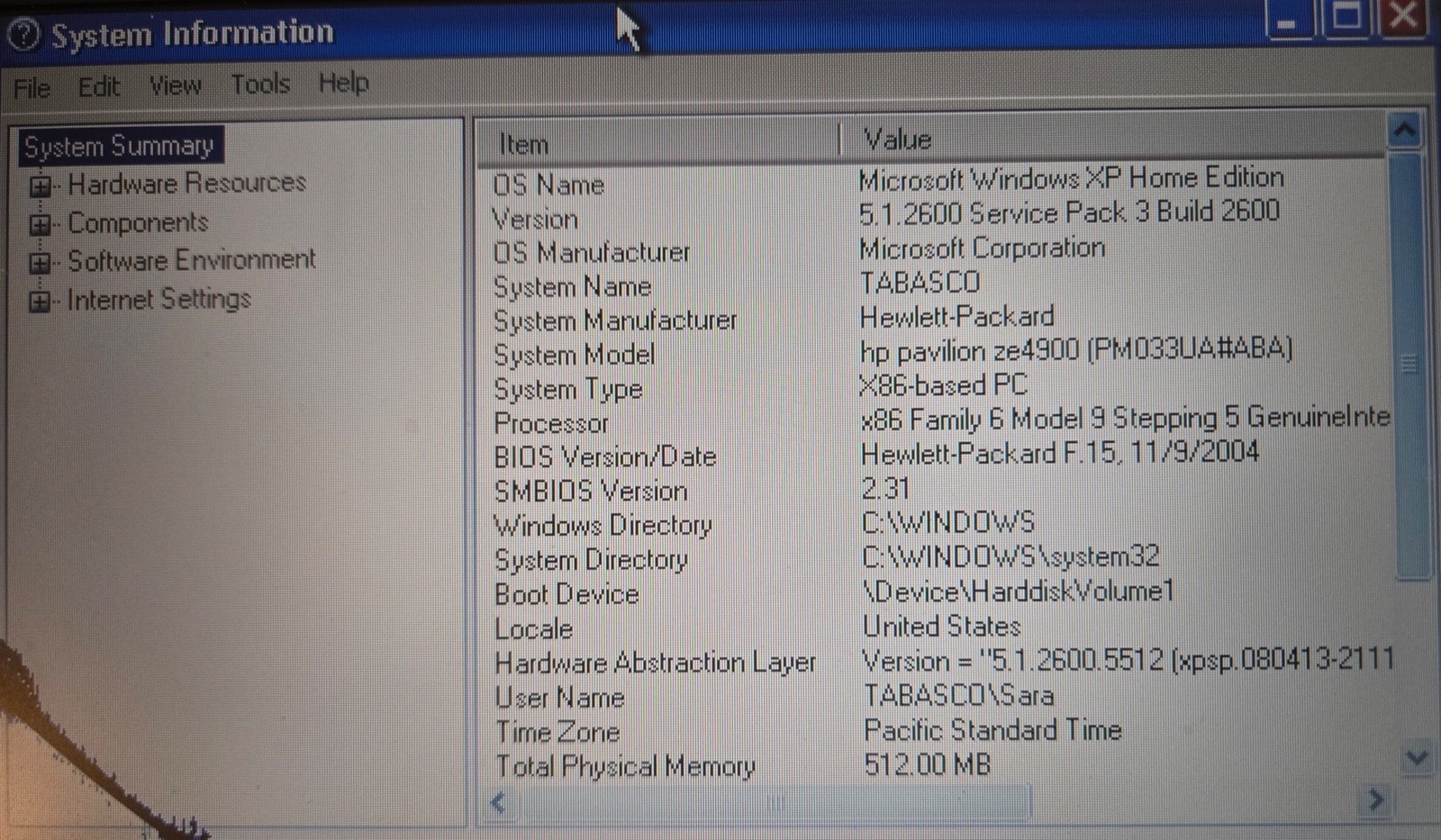Expand the Software Environment node
The height and width of the screenshot is (840, 1441).
[40, 263]
